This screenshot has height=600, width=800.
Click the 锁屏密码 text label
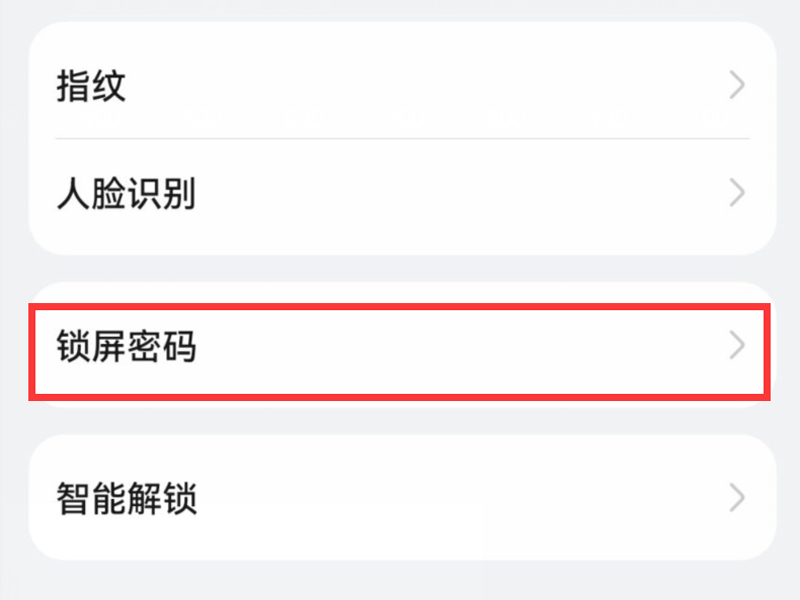(x=126, y=347)
